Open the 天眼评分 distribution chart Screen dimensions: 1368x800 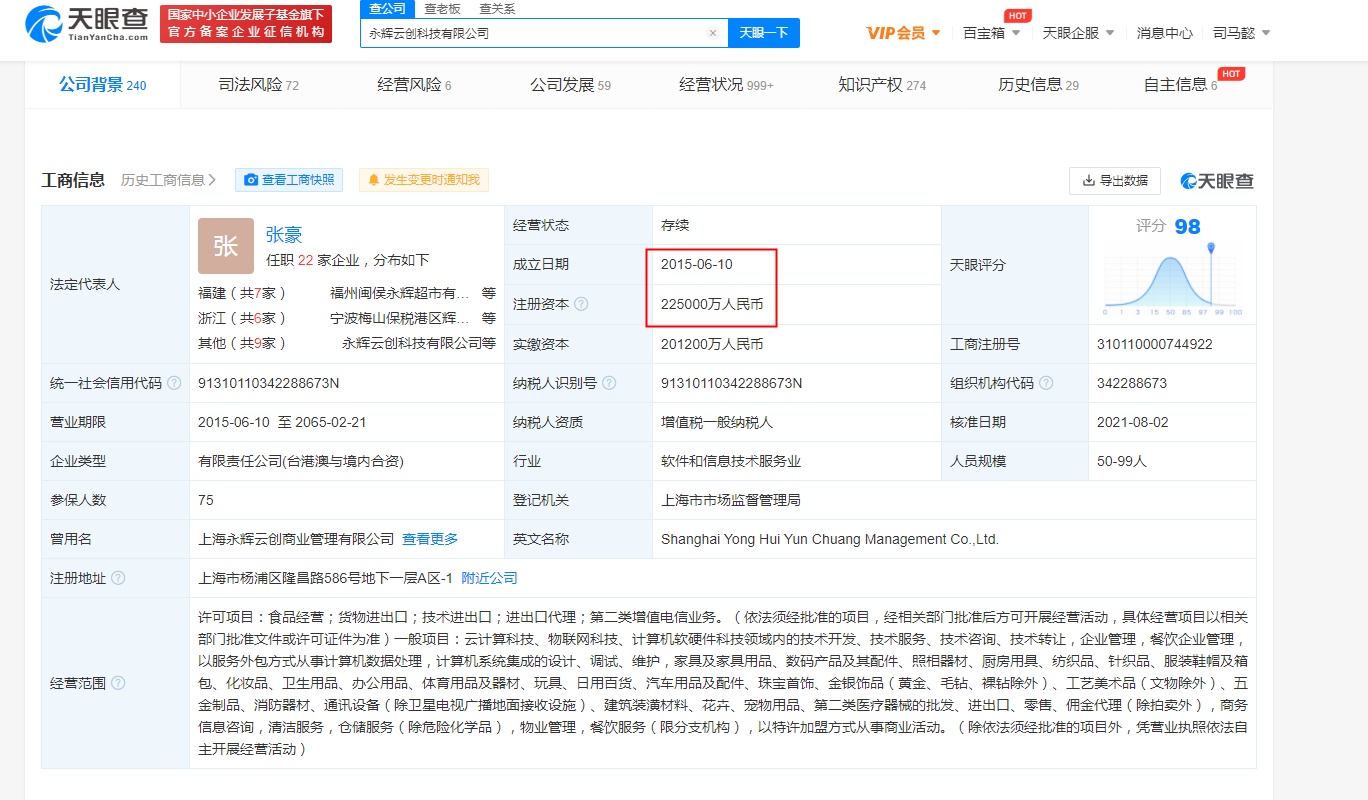pyautogui.click(x=1172, y=279)
